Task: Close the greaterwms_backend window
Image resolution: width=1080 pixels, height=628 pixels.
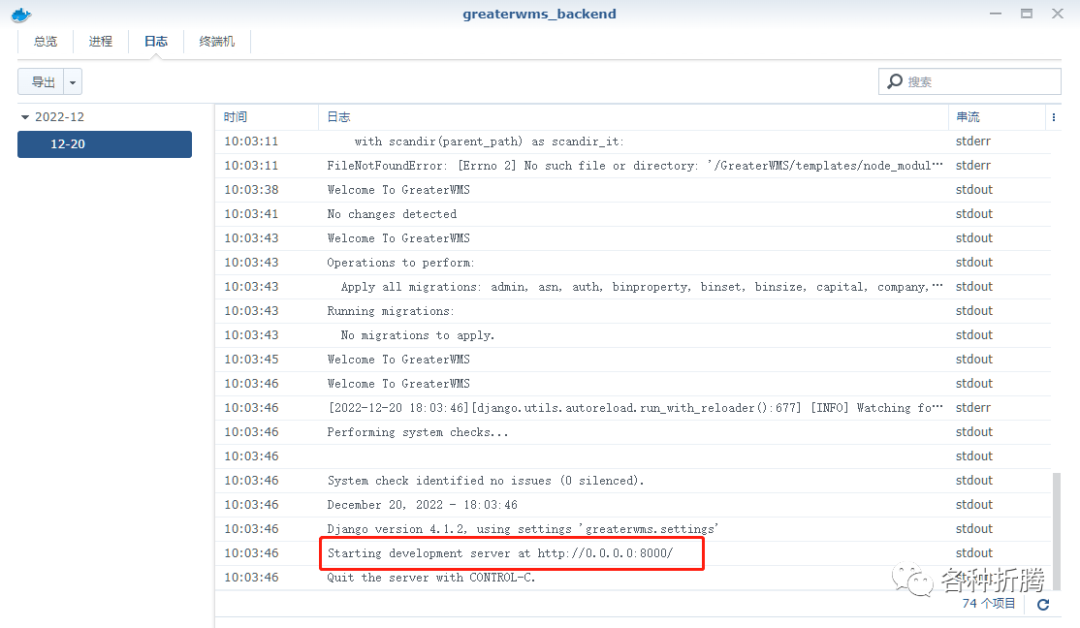Action: (x=1057, y=14)
